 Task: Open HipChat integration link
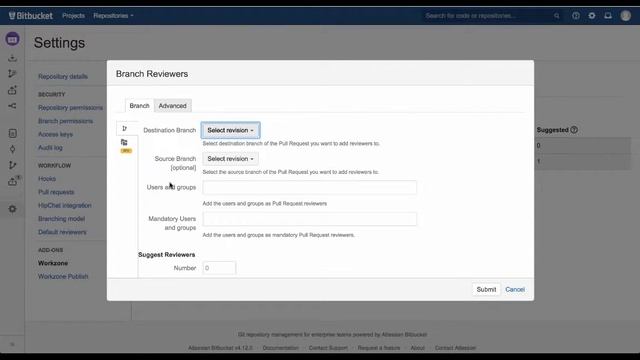(64, 206)
